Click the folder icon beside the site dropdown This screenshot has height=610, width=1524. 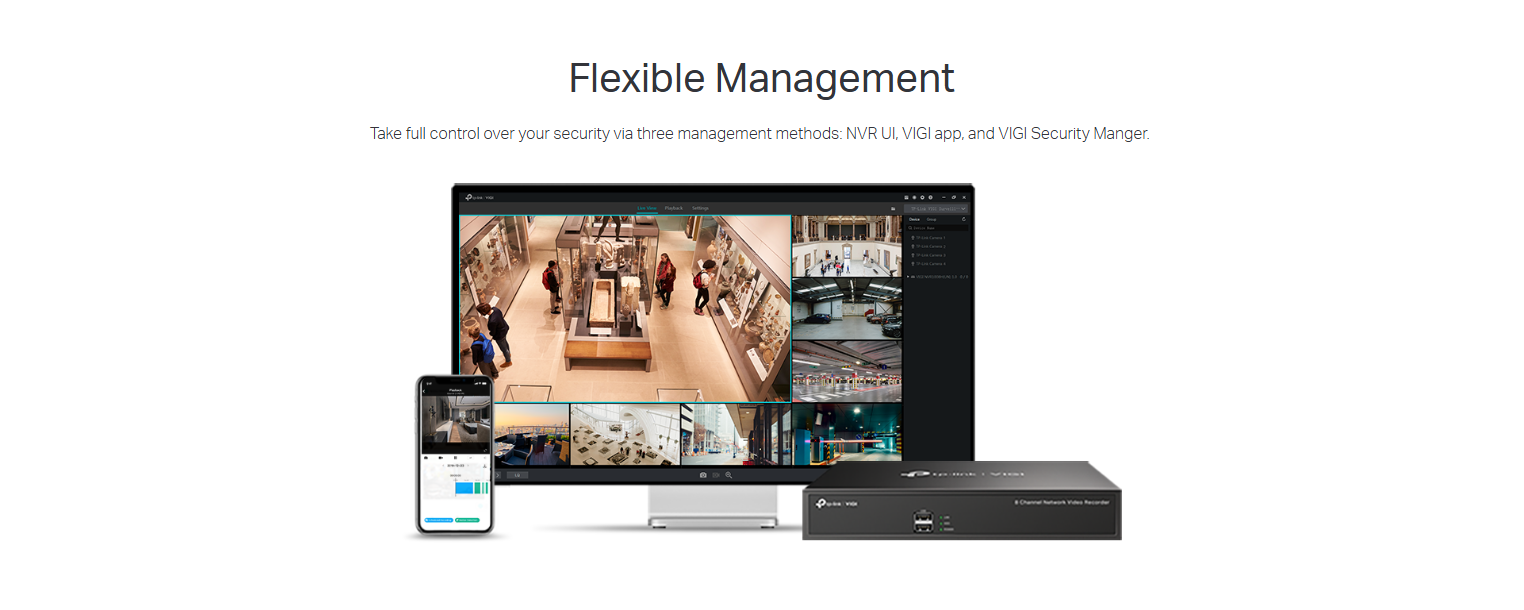(892, 208)
